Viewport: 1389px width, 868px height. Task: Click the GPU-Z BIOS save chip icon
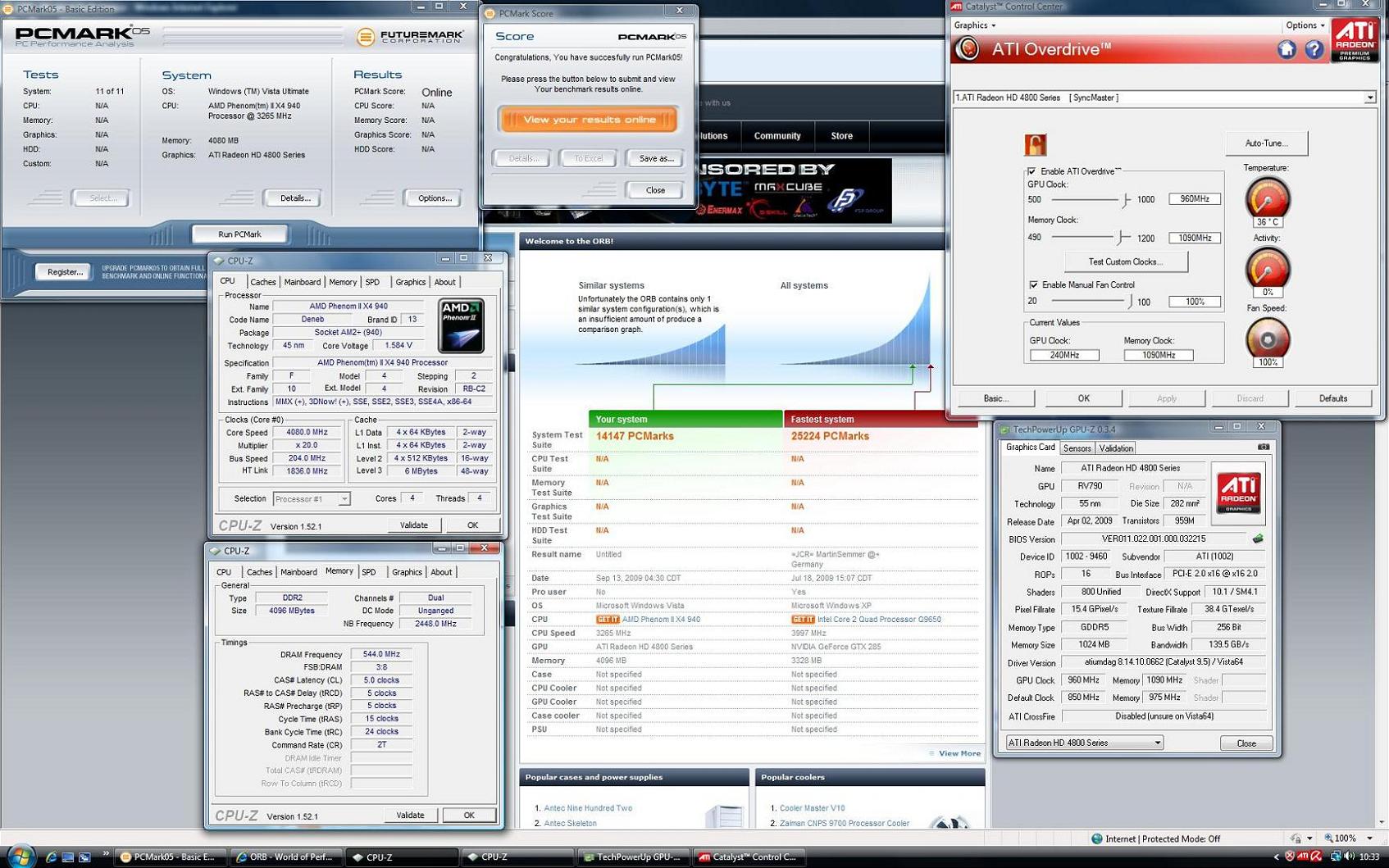[x=1258, y=539]
